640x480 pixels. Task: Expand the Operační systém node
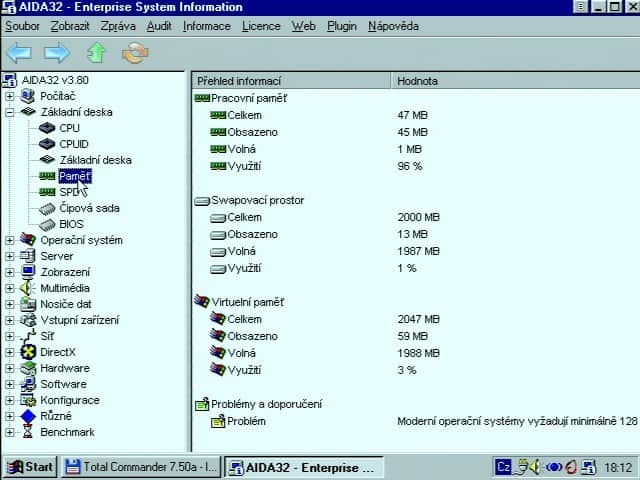(x=9, y=240)
